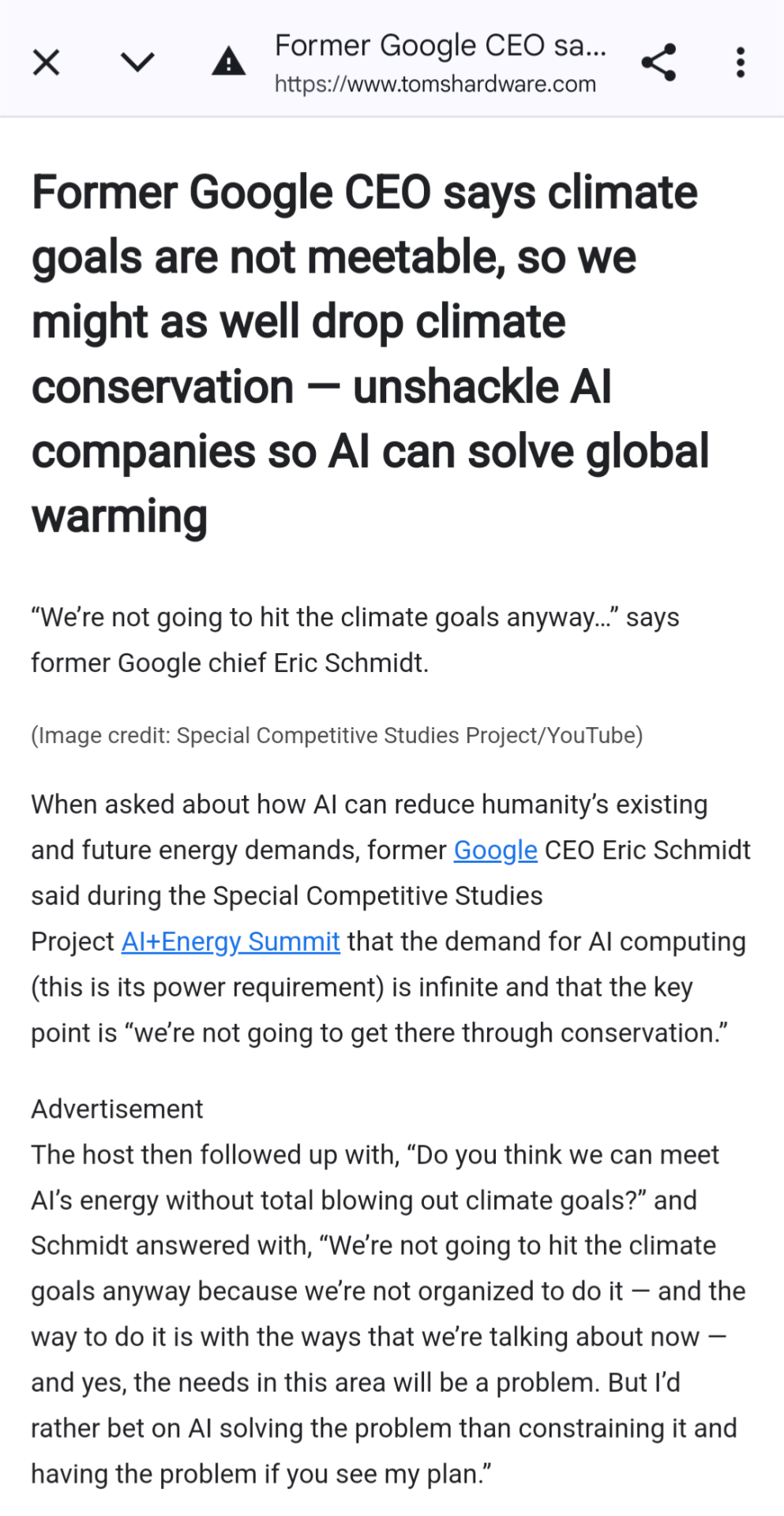The image size is (784, 1516).
Task: Click the word 'warming' in the headline
Action: [x=119, y=517]
